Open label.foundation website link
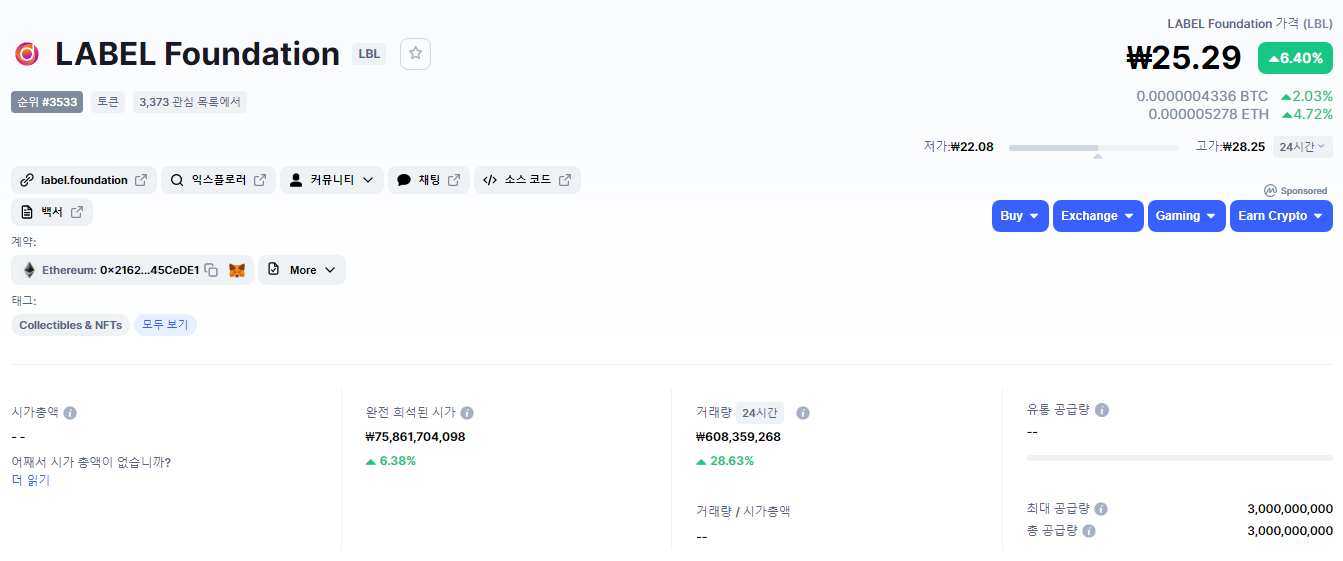This screenshot has height=561, width=1343. (x=84, y=180)
